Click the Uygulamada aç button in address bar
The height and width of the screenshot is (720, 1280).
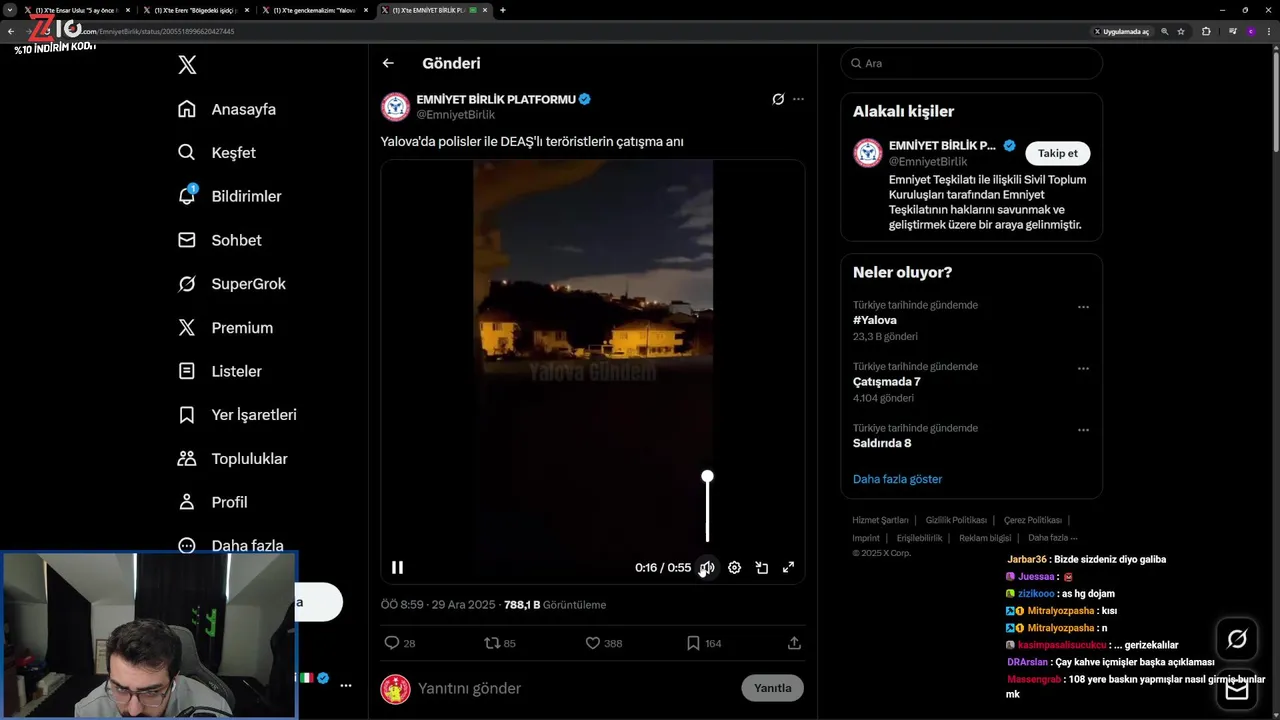click(1121, 31)
